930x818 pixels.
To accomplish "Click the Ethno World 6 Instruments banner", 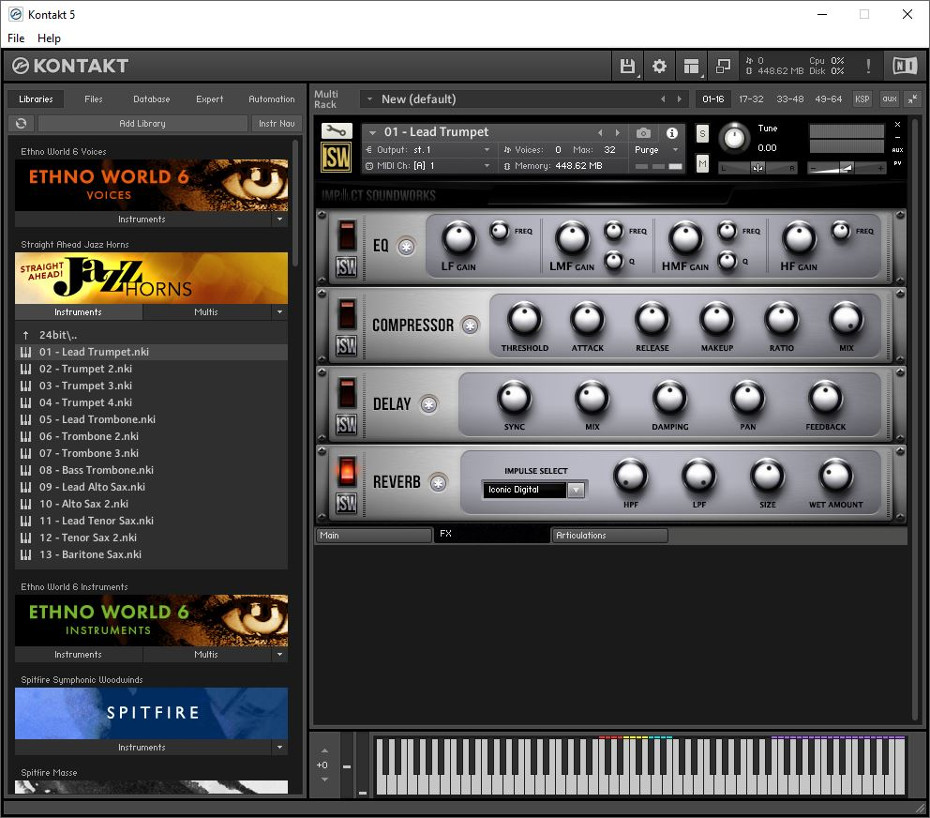I will pyautogui.click(x=151, y=620).
